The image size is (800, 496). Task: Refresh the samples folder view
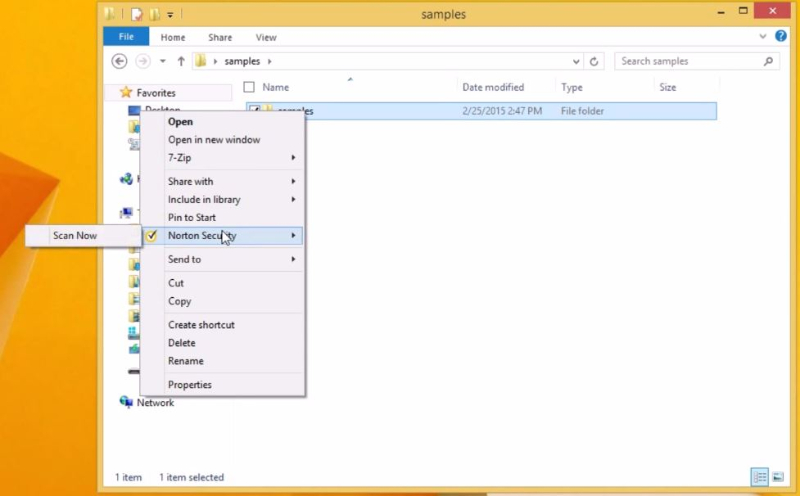(x=596, y=61)
